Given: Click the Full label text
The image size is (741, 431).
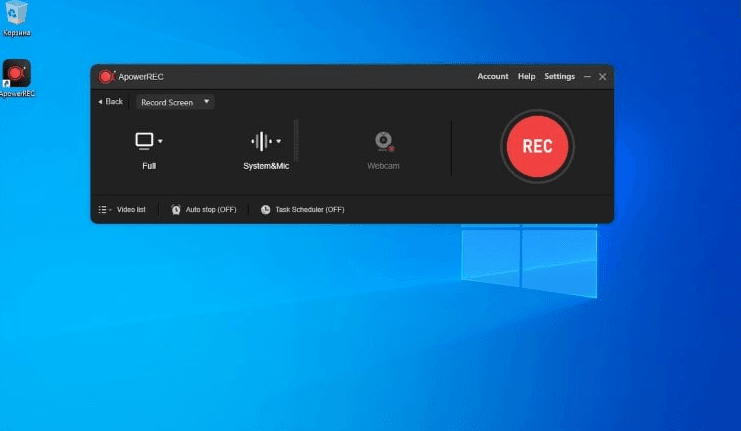Looking at the screenshot, I should pos(149,166).
